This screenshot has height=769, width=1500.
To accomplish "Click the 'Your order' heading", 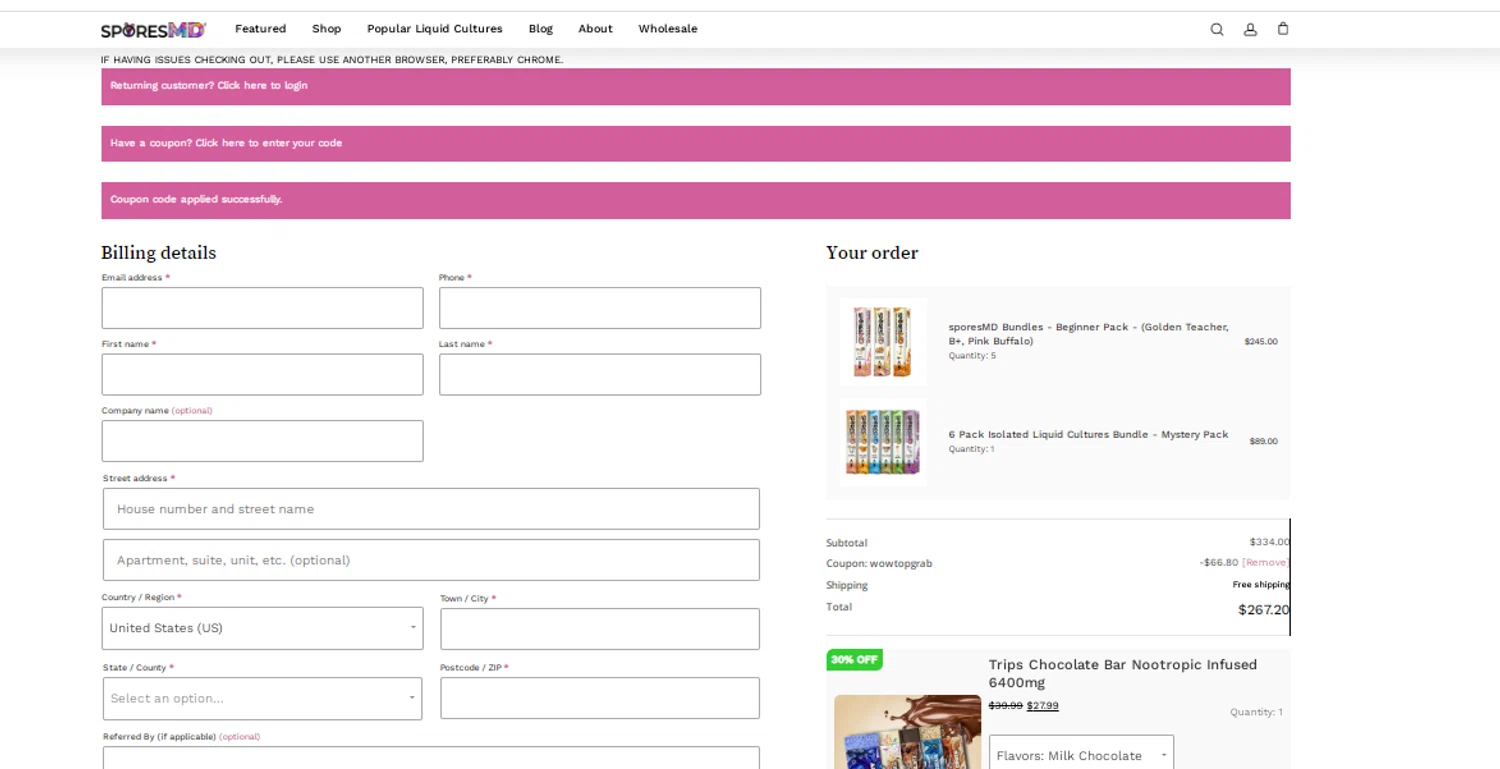I will click(x=872, y=253).
